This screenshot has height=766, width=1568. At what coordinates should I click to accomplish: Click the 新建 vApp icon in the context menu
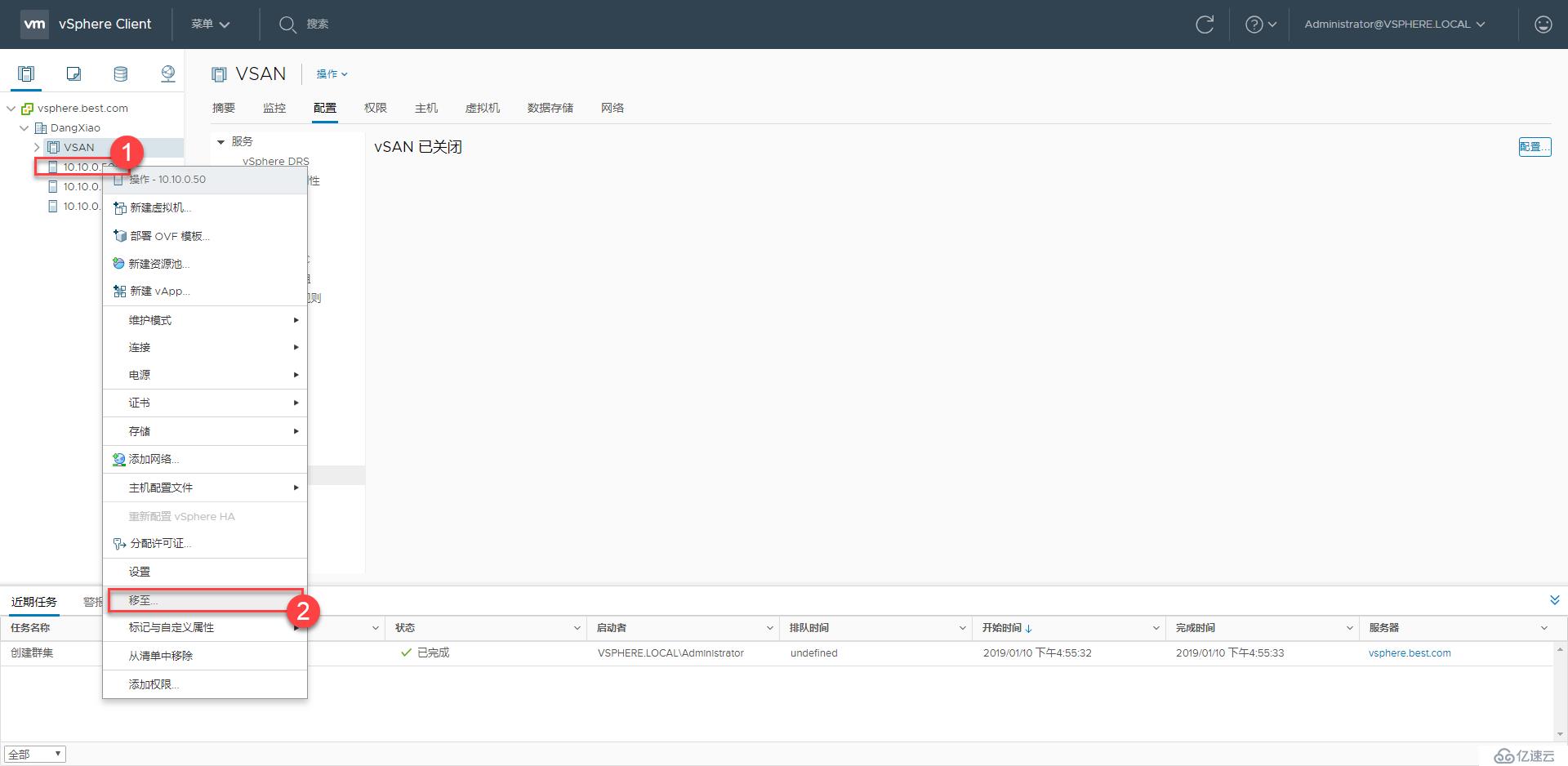click(119, 291)
